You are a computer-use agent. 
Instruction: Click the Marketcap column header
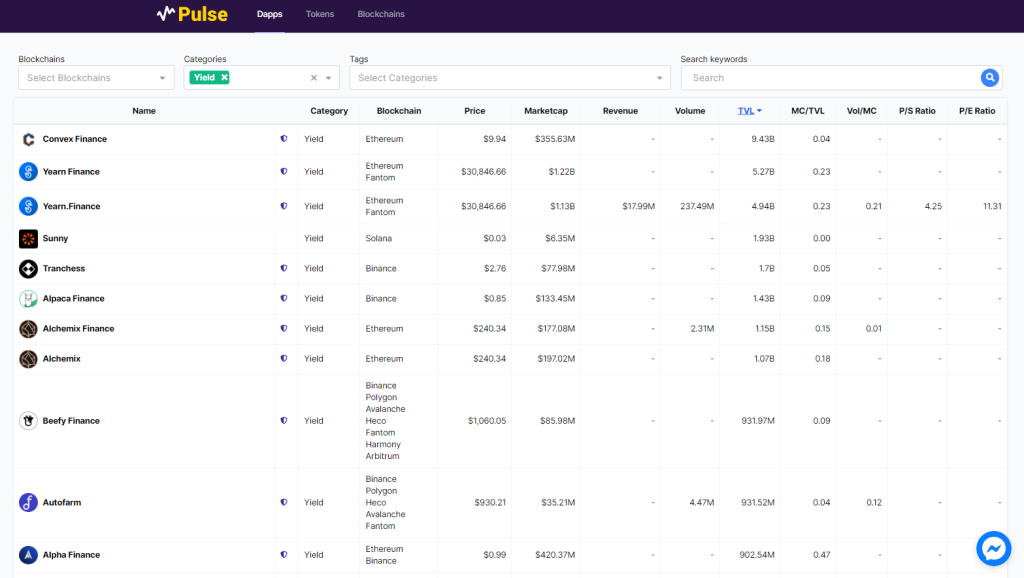[546, 111]
